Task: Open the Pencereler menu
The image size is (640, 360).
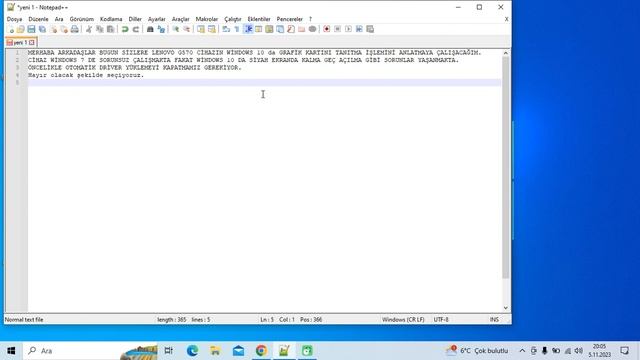Action: 290,19
